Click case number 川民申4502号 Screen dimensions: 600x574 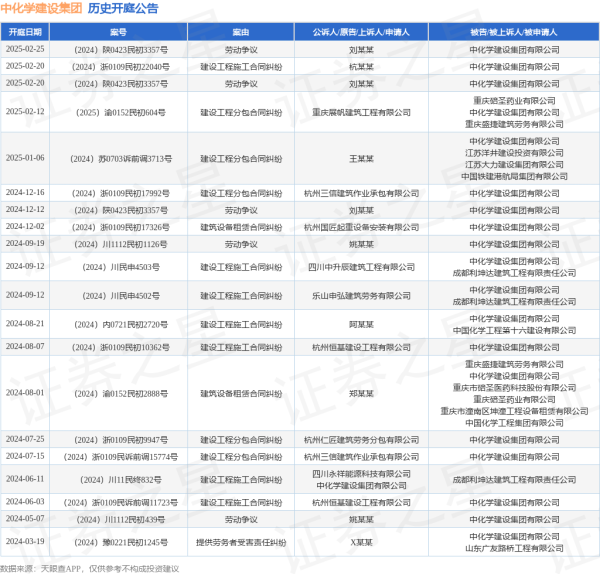pyautogui.click(x=121, y=296)
